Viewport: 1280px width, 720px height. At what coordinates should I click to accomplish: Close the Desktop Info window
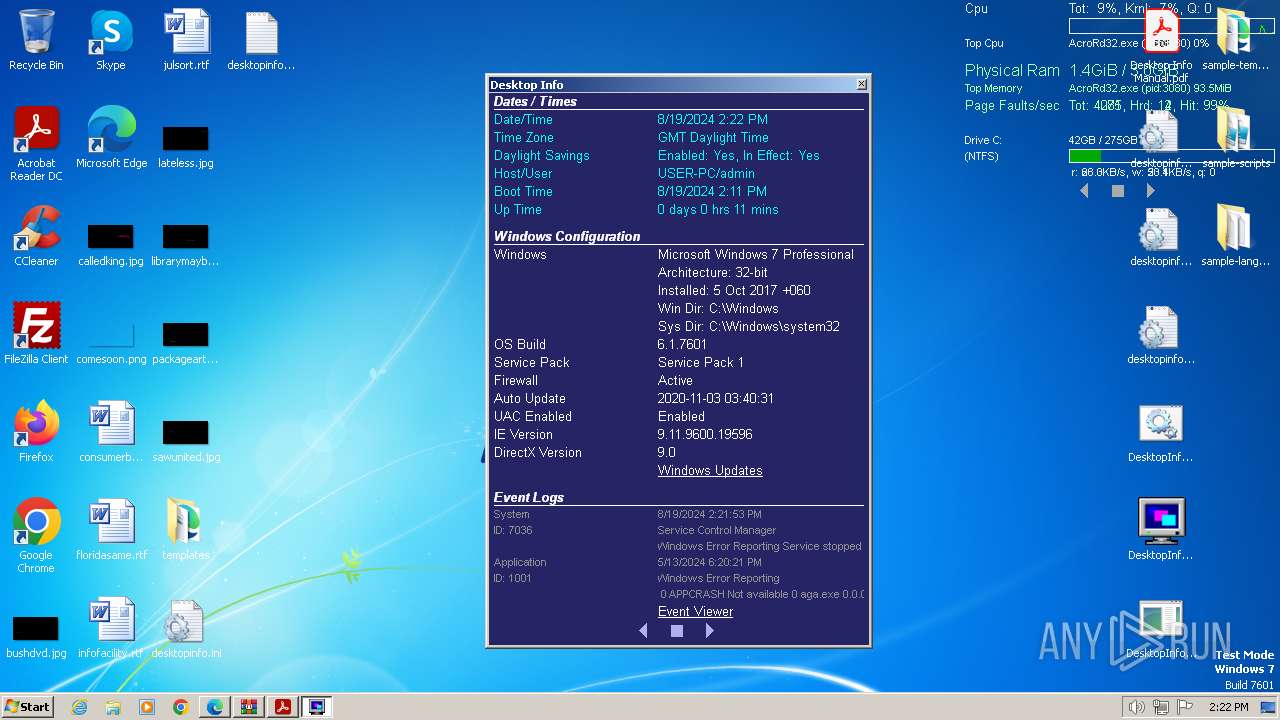point(862,85)
